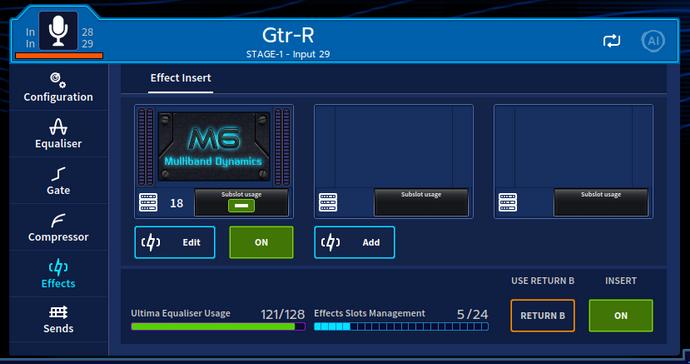Click the Effects Slots Management bar
The height and width of the screenshot is (364, 690).
(x=401, y=327)
